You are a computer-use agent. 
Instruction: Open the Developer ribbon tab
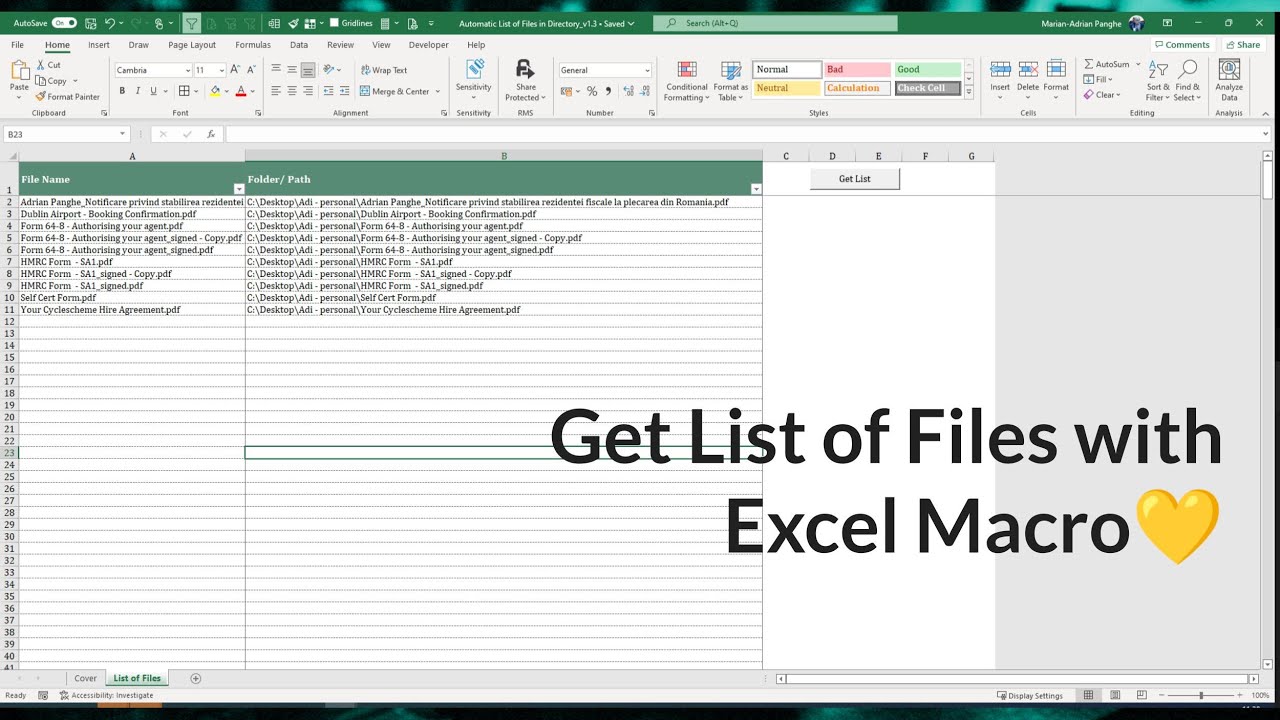click(429, 45)
